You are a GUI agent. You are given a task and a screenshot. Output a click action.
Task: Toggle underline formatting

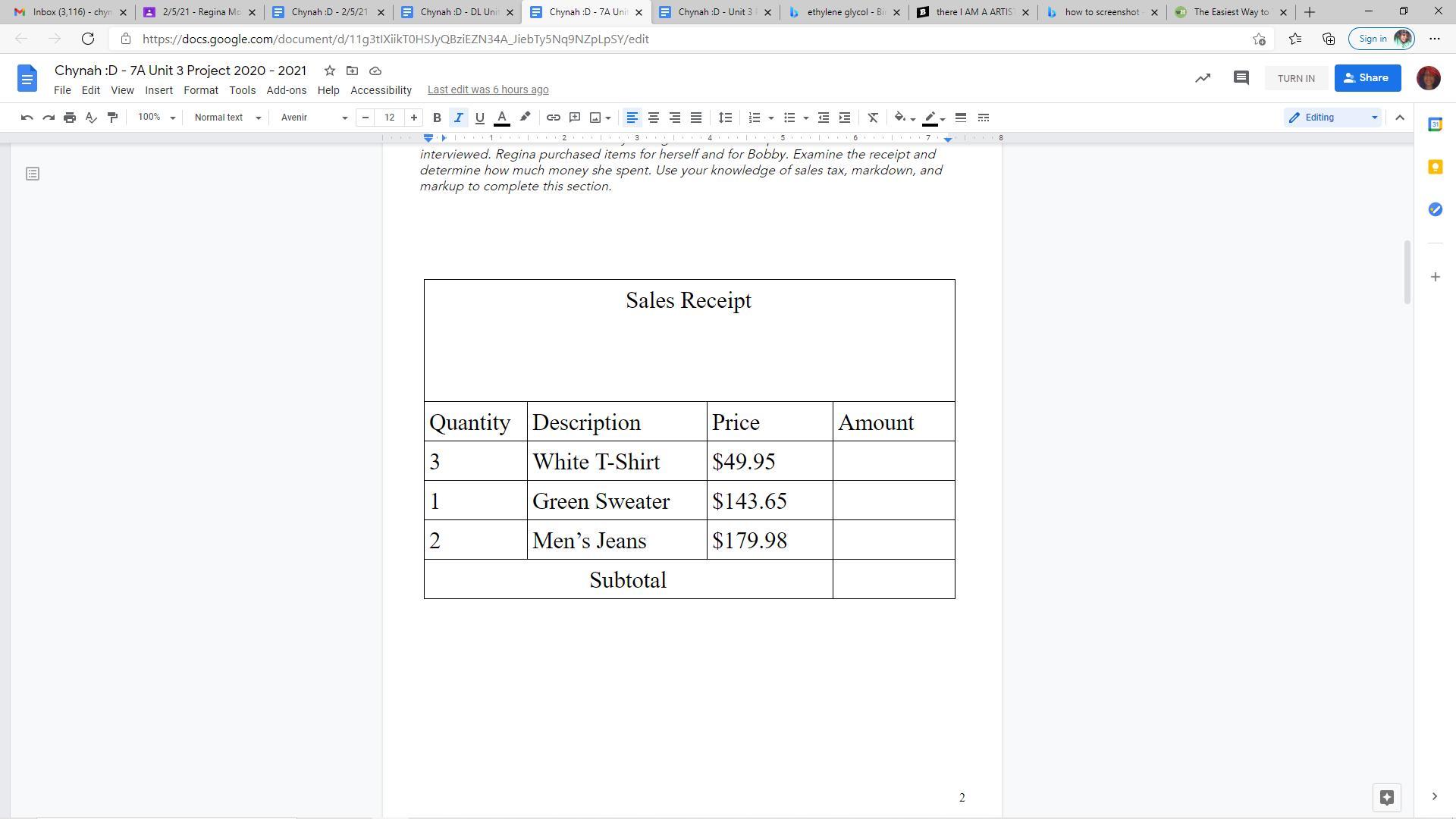coord(479,118)
